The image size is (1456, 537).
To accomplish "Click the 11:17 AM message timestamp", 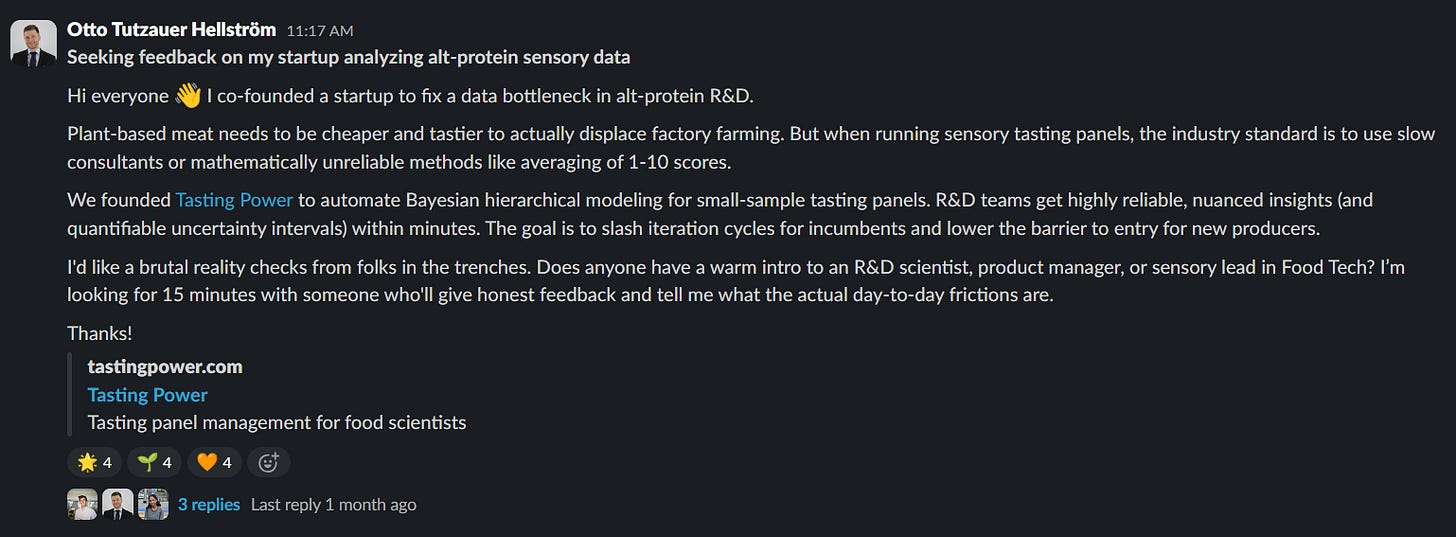I will tap(320, 31).
